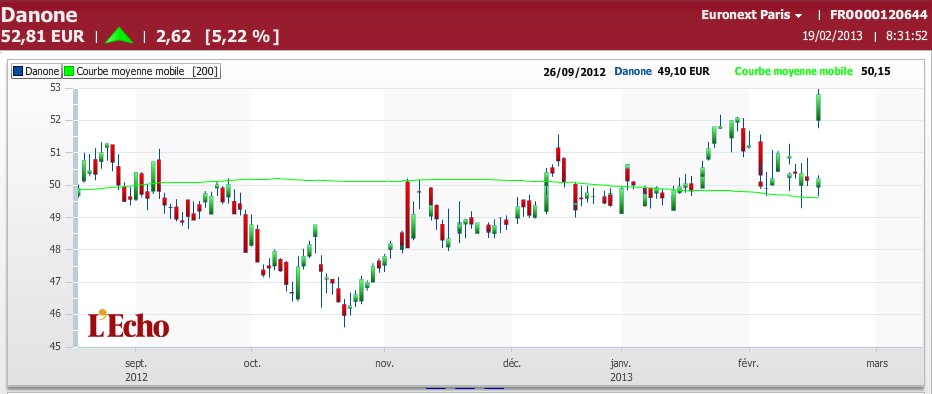Click the vertical range bar left of chart
The image size is (932, 394).
(x=75, y=218)
